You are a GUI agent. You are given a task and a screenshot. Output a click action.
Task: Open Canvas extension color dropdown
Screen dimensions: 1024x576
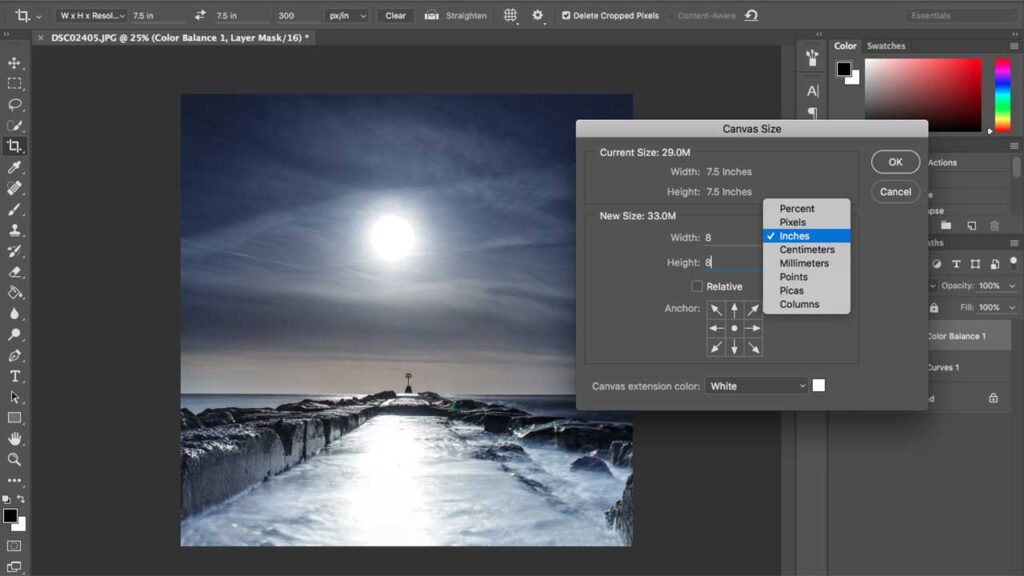(757, 386)
